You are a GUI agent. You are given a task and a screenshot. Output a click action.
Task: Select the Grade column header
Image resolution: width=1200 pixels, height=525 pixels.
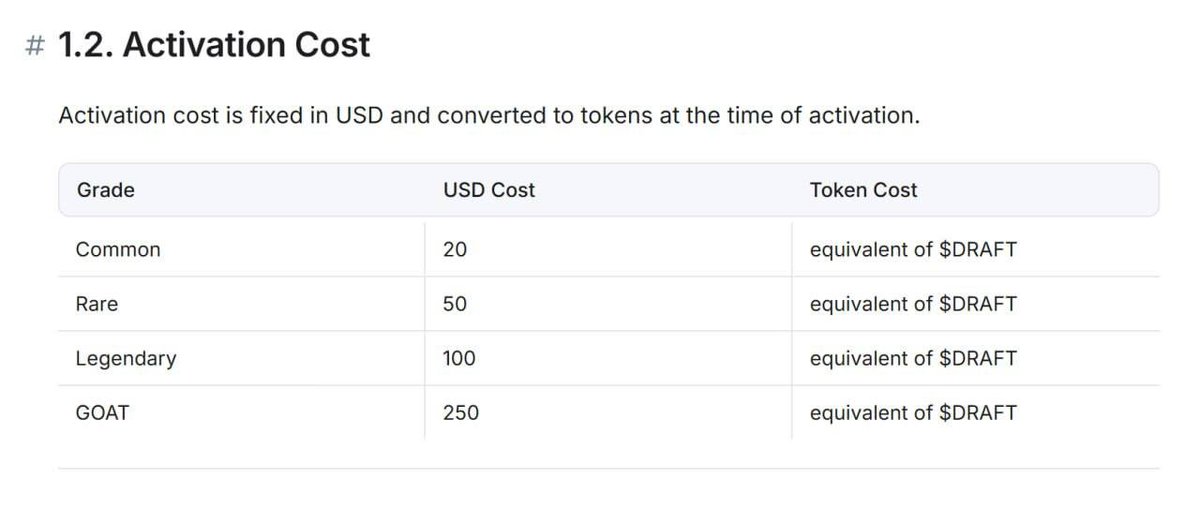click(105, 190)
